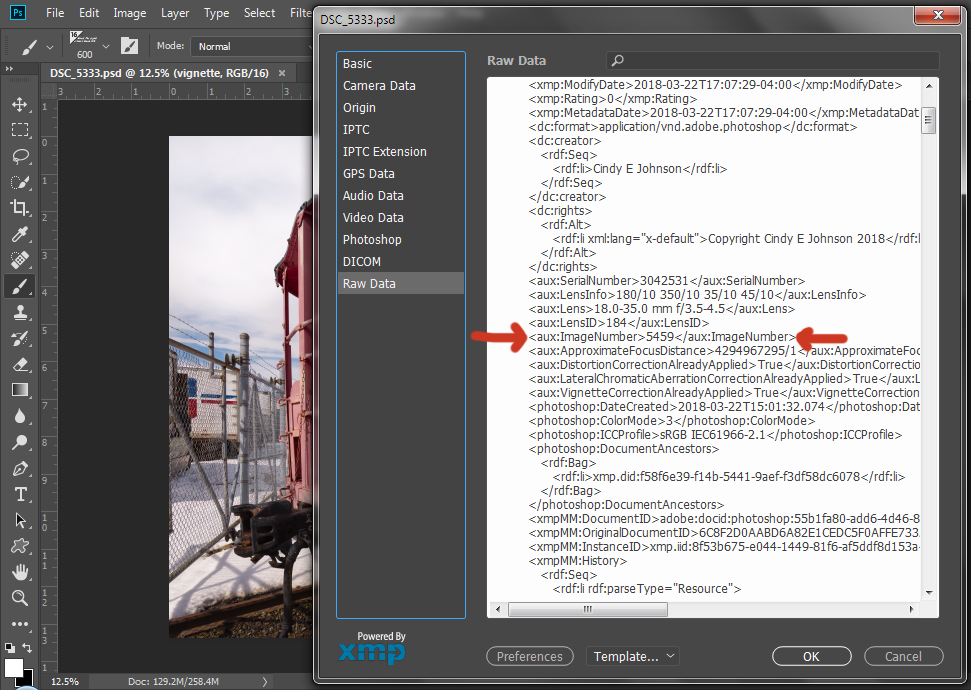Image resolution: width=971 pixels, height=690 pixels.
Task: Activate the Zoom tool
Action: [x=20, y=598]
